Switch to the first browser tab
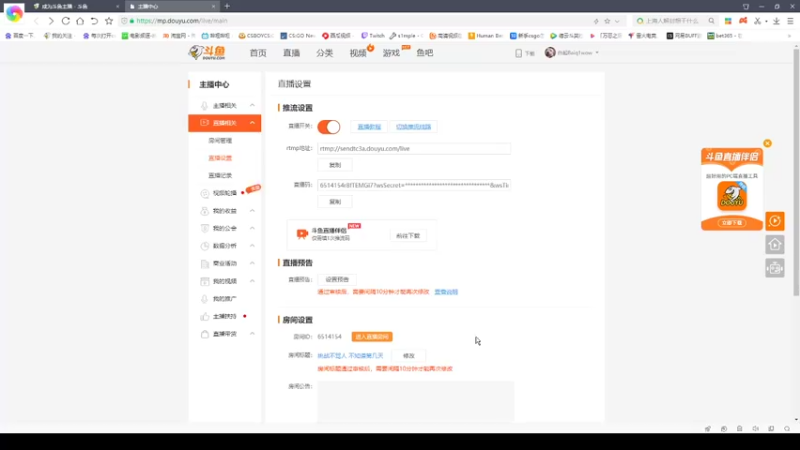The height and width of the screenshot is (450, 800). 75,6
